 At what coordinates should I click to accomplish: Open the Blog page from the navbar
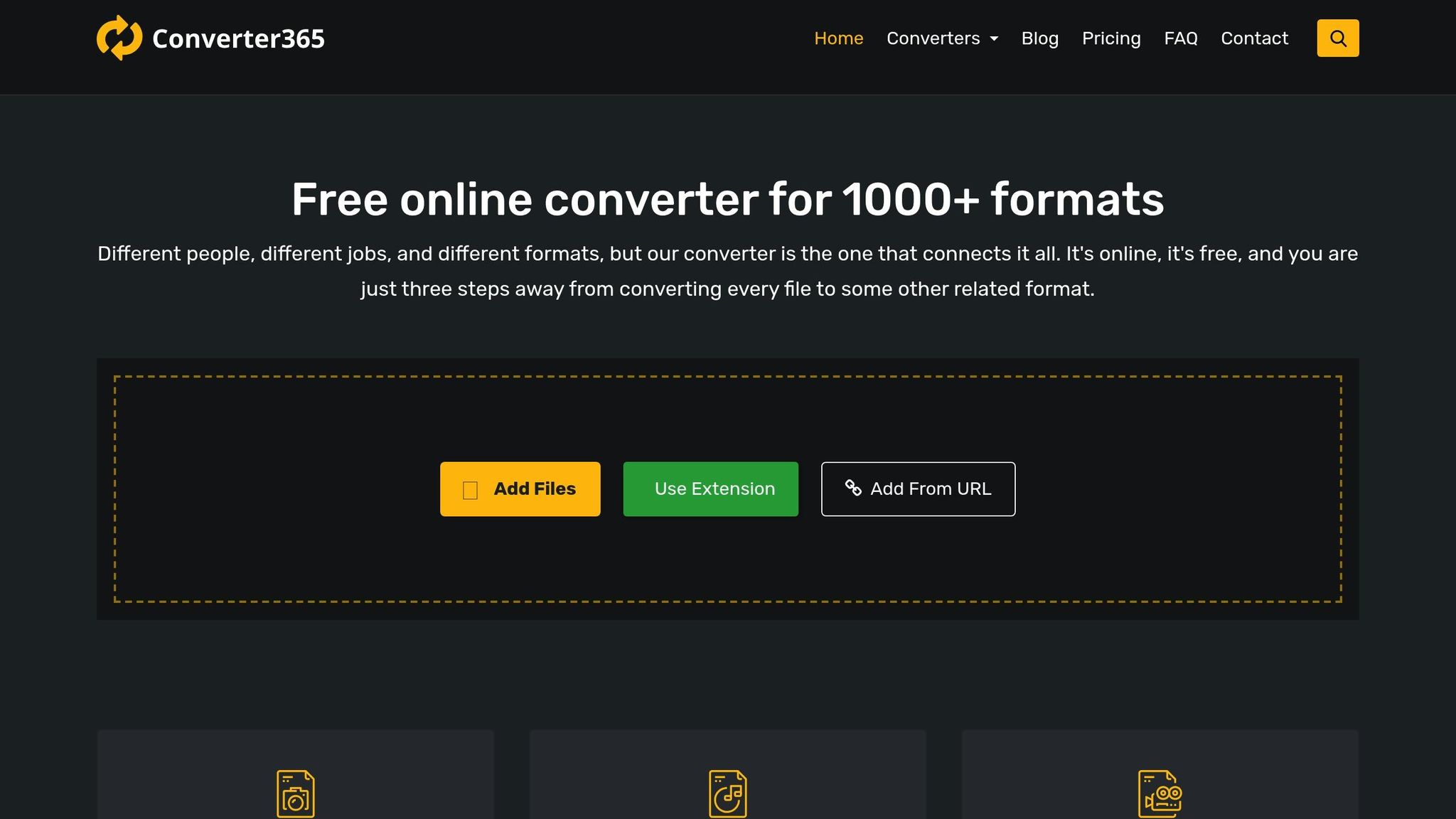pyautogui.click(x=1040, y=38)
